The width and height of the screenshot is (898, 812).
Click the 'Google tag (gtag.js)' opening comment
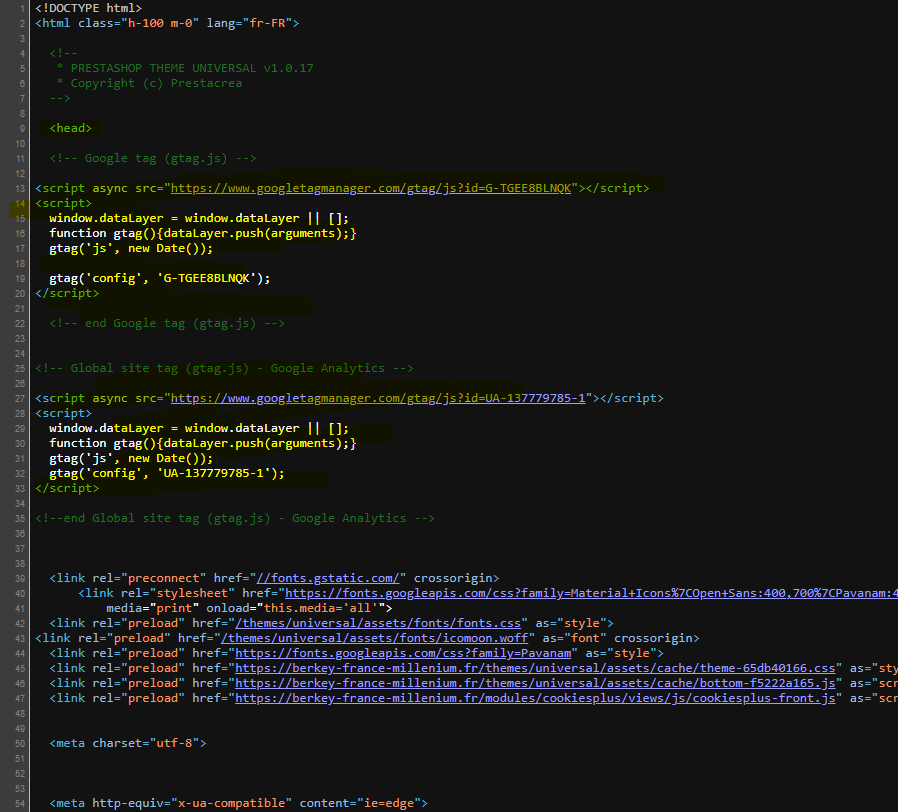tap(153, 158)
